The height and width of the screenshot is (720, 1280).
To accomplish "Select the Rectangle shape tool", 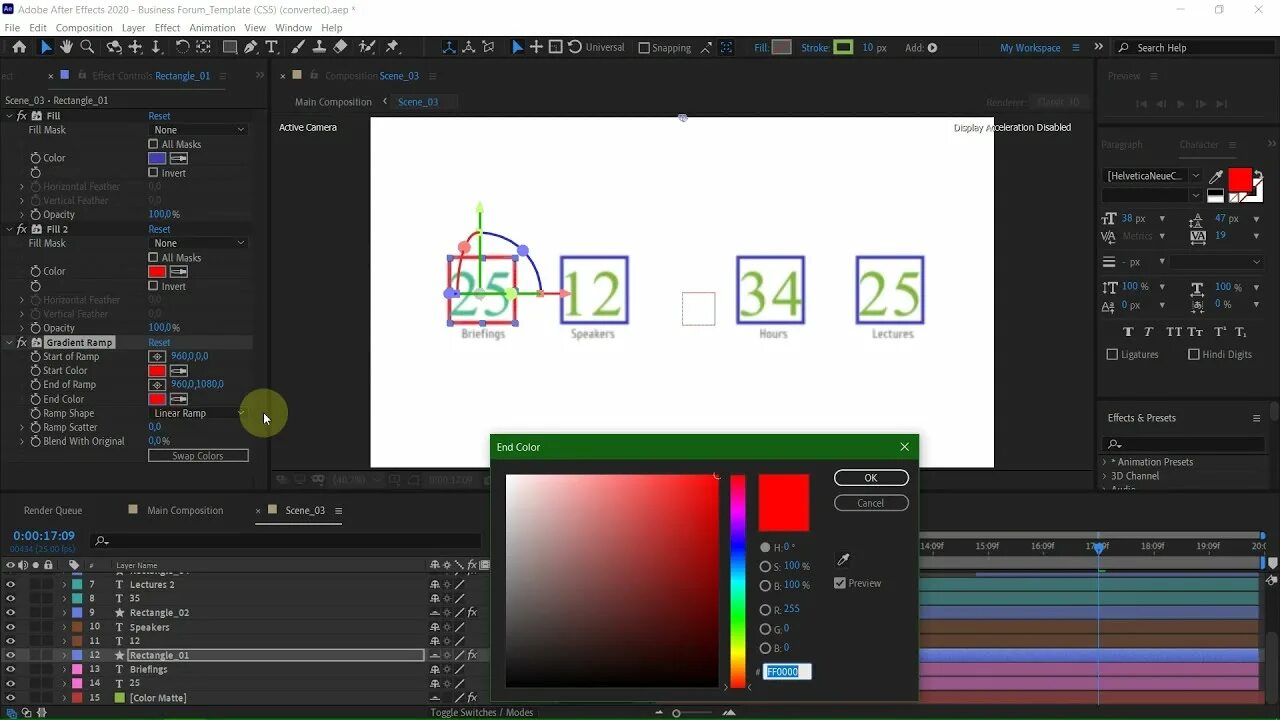I will pyautogui.click(x=230, y=47).
